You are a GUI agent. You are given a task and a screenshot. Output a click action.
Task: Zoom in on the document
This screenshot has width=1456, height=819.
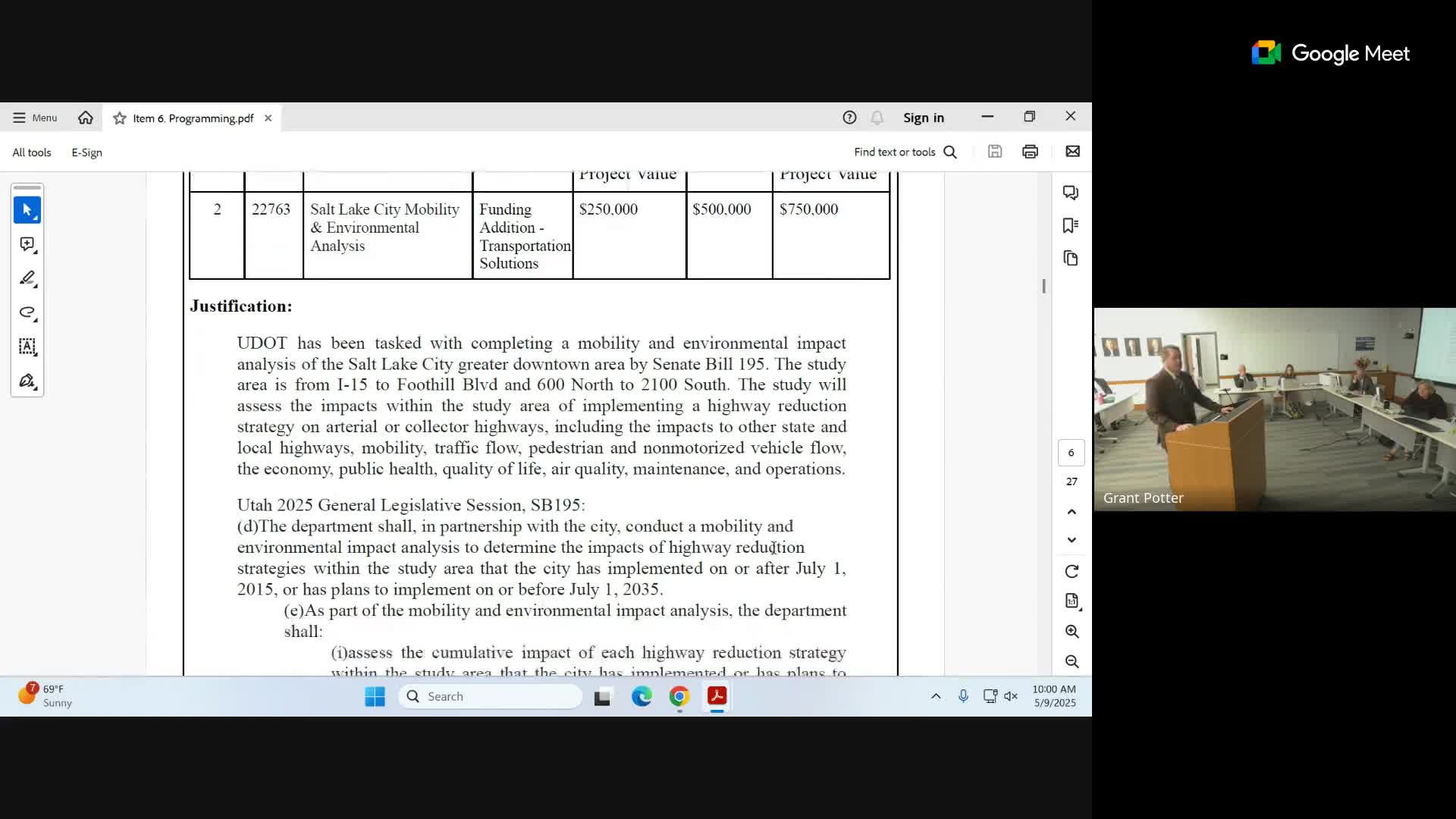1072,631
